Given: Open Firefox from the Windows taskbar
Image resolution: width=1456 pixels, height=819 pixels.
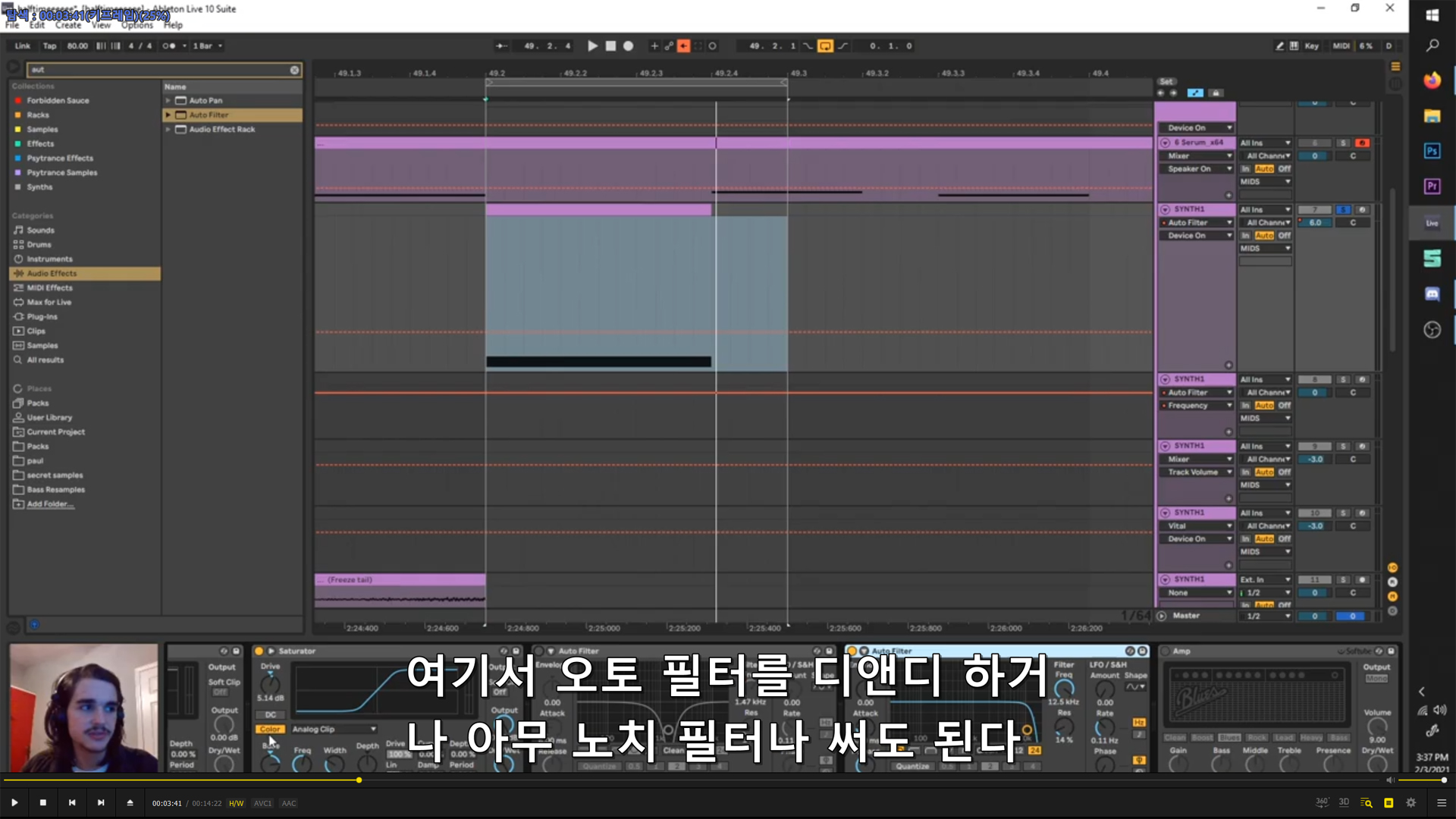Looking at the screenshot, I should click(1432, 80).
